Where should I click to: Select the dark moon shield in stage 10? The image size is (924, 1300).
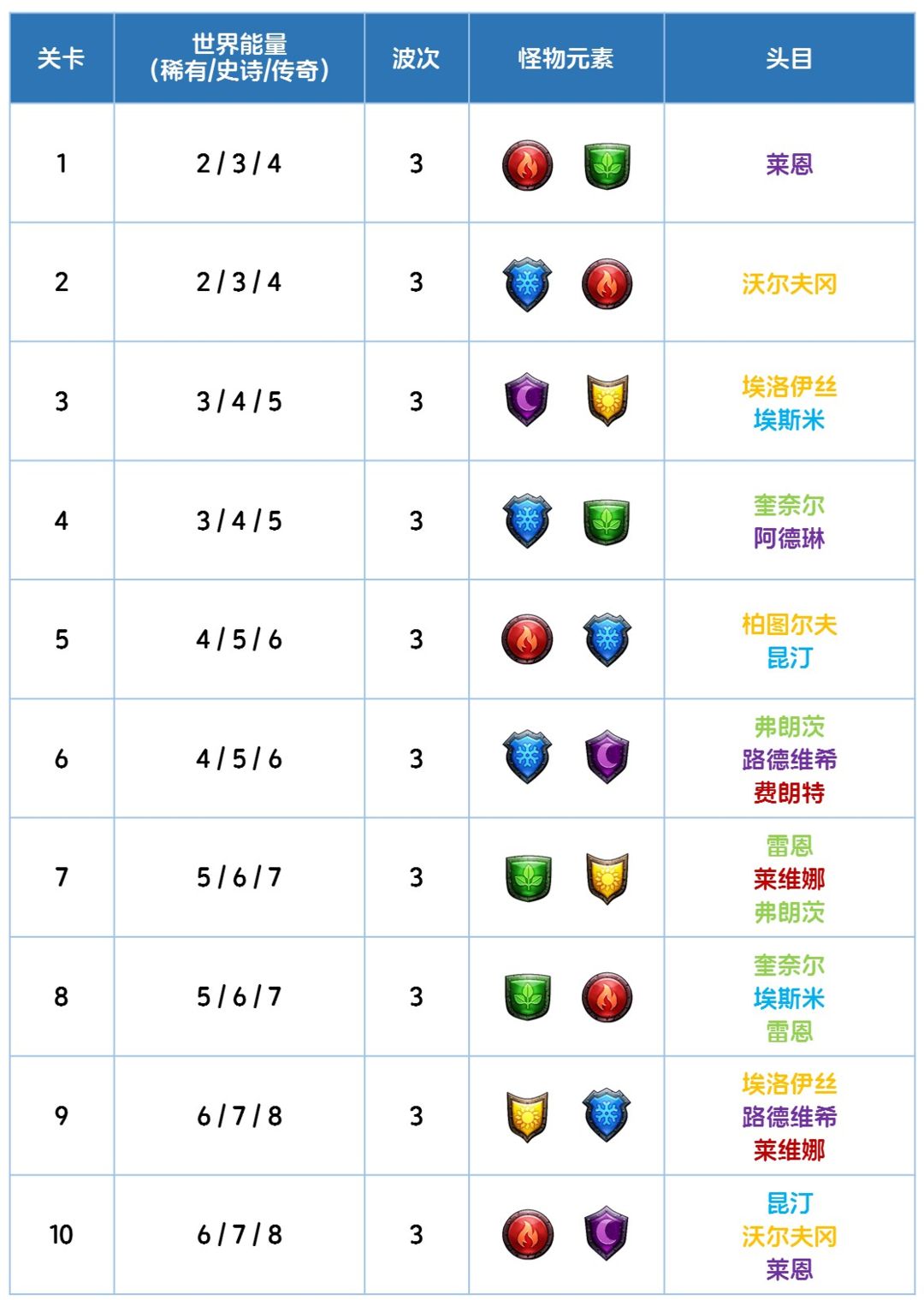point(607,1233)
